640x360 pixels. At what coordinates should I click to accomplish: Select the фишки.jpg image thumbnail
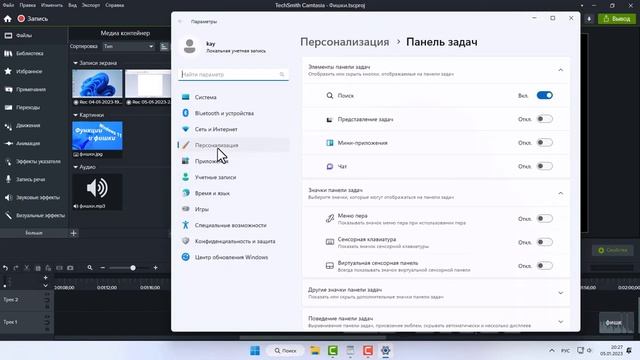coord(97,136)
